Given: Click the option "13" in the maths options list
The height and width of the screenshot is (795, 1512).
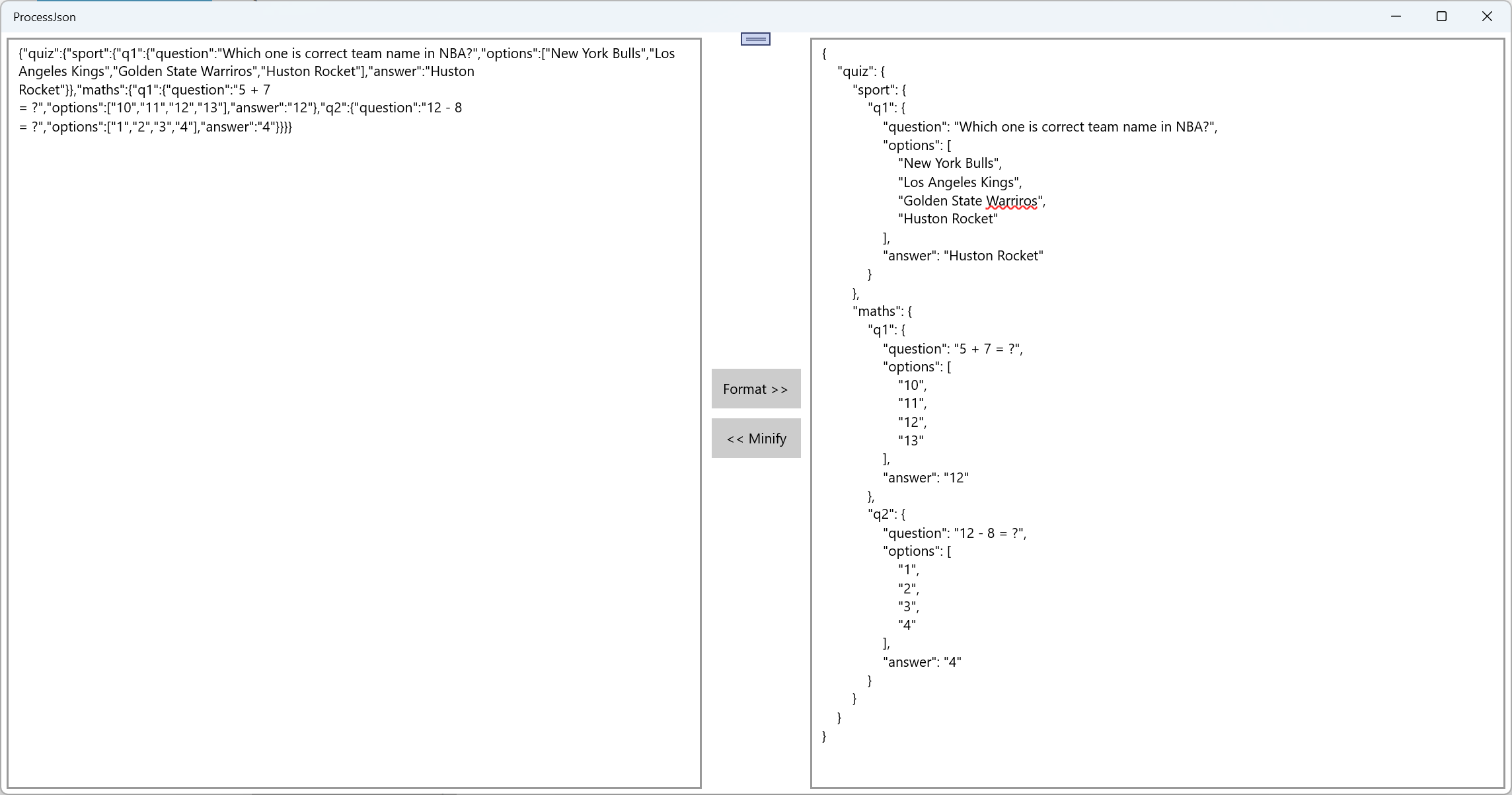Looking at the screenshot, I should pyautogui.click(x=911, y=439).
